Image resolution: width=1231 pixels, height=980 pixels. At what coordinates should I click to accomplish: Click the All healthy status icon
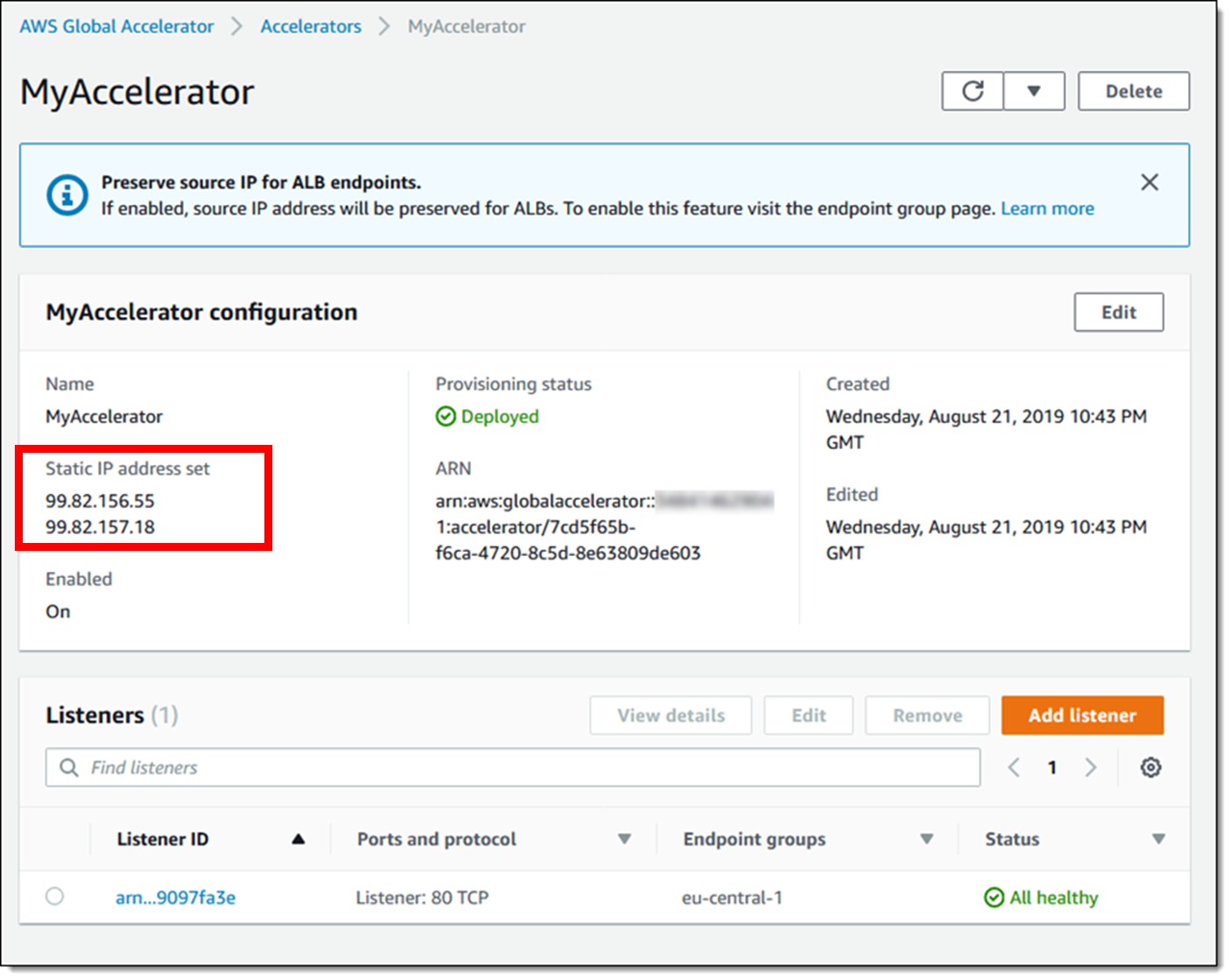click(x=994, y=898)
